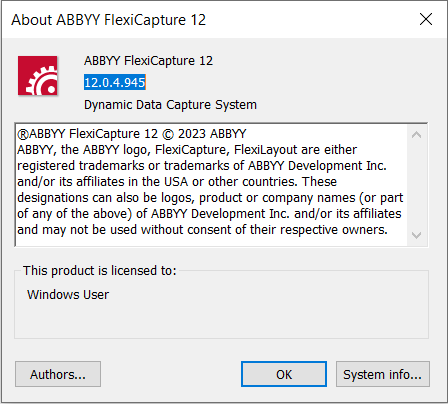Click the up arrow of the trademark text scrollbar
Viewport: 448px width, 404px height.
click(x=416, y=135)
